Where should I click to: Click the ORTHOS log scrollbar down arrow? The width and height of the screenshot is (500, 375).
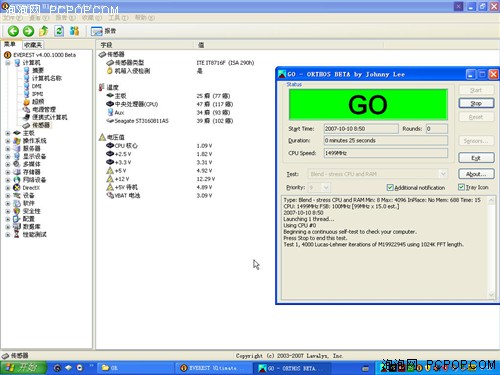point(491,294)
